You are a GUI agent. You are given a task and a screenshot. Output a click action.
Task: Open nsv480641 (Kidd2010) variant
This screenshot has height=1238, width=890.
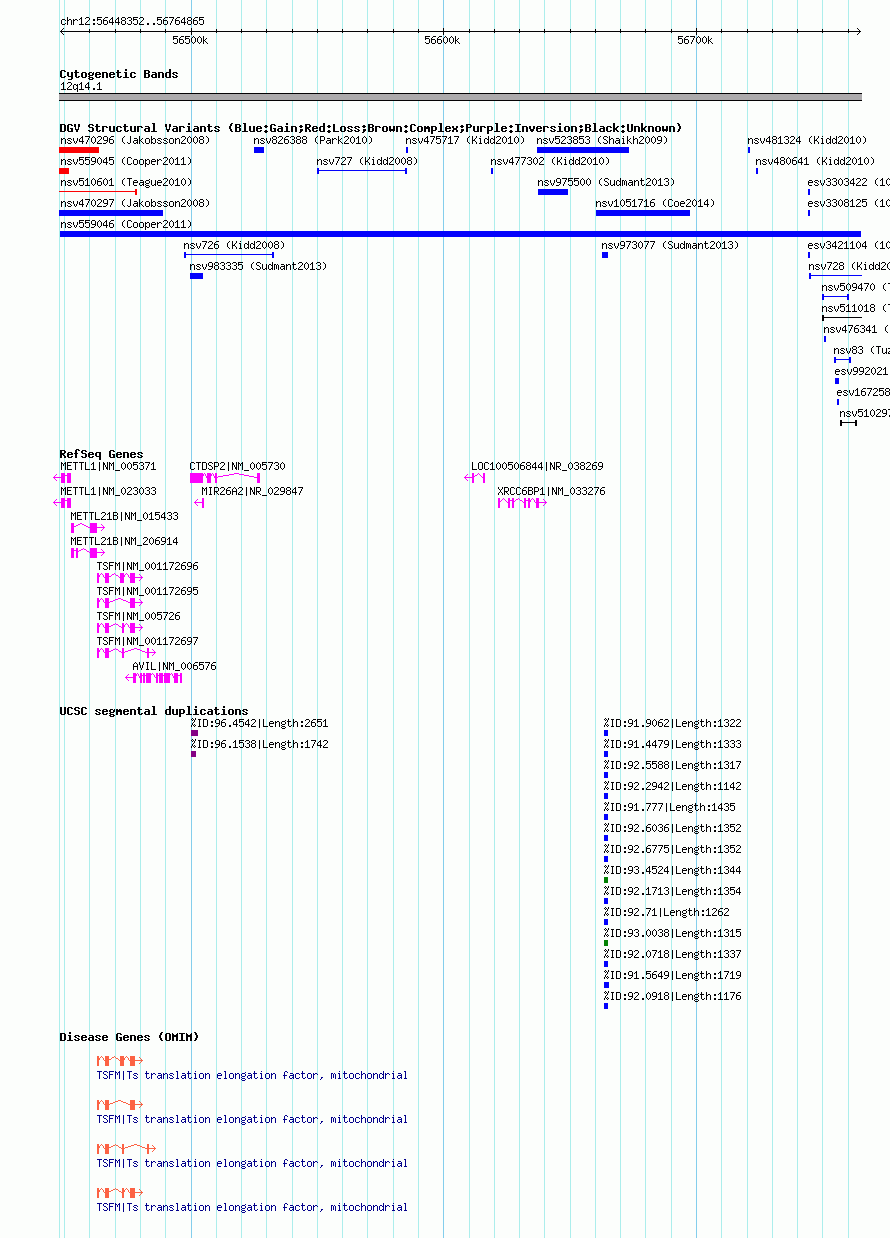point(815,162)
